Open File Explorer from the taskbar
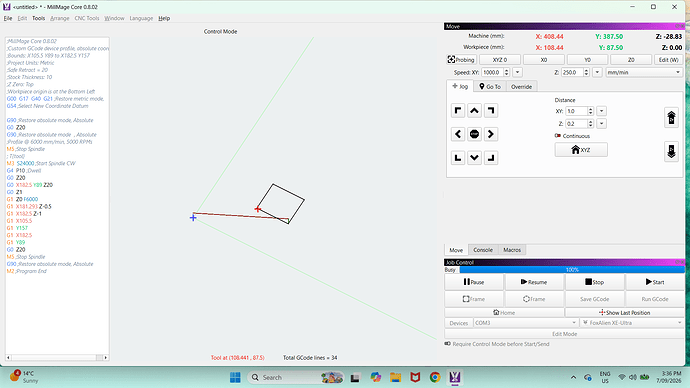The image size is (690, 388). 395,377
